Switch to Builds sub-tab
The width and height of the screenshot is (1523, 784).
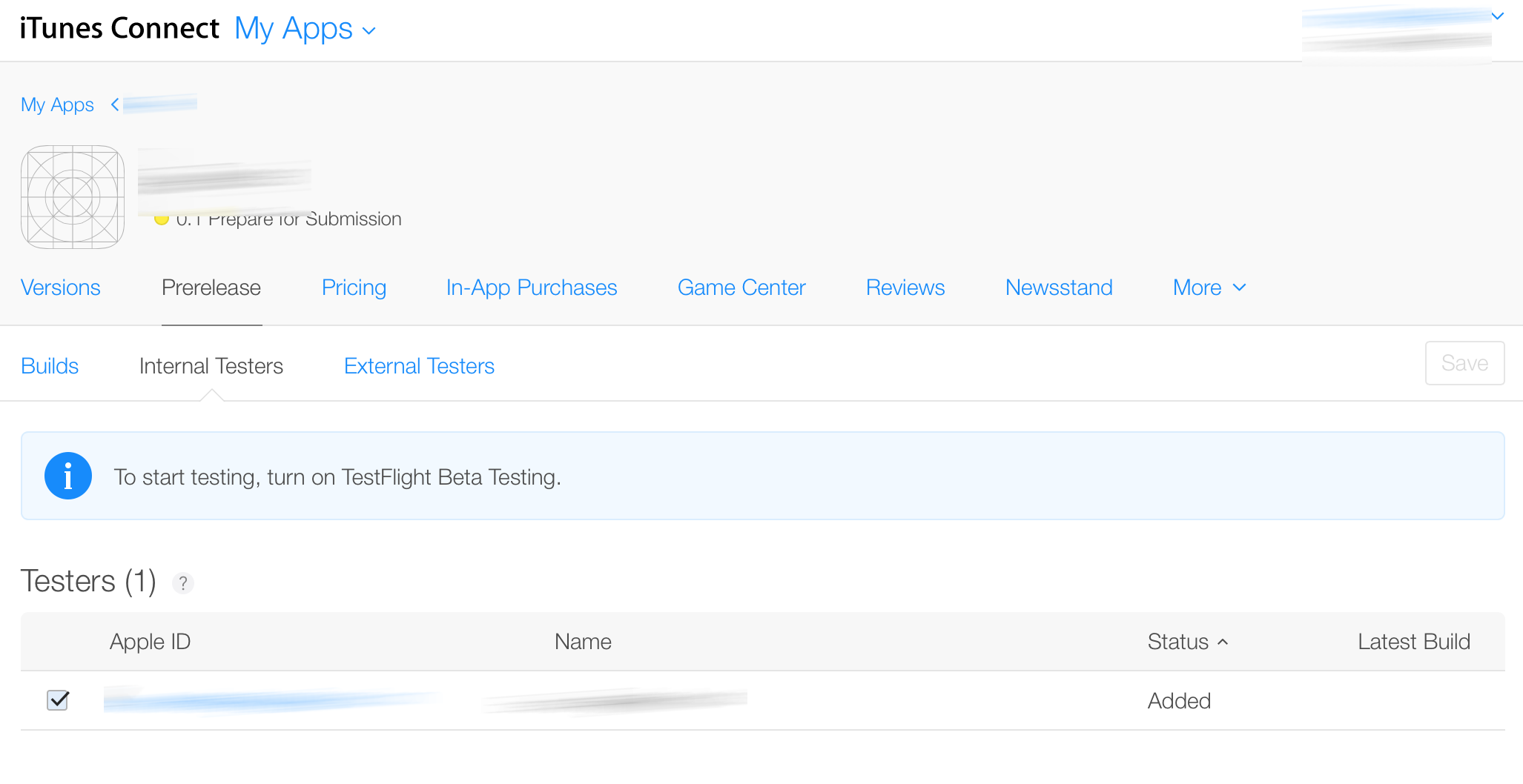(50, 366)
